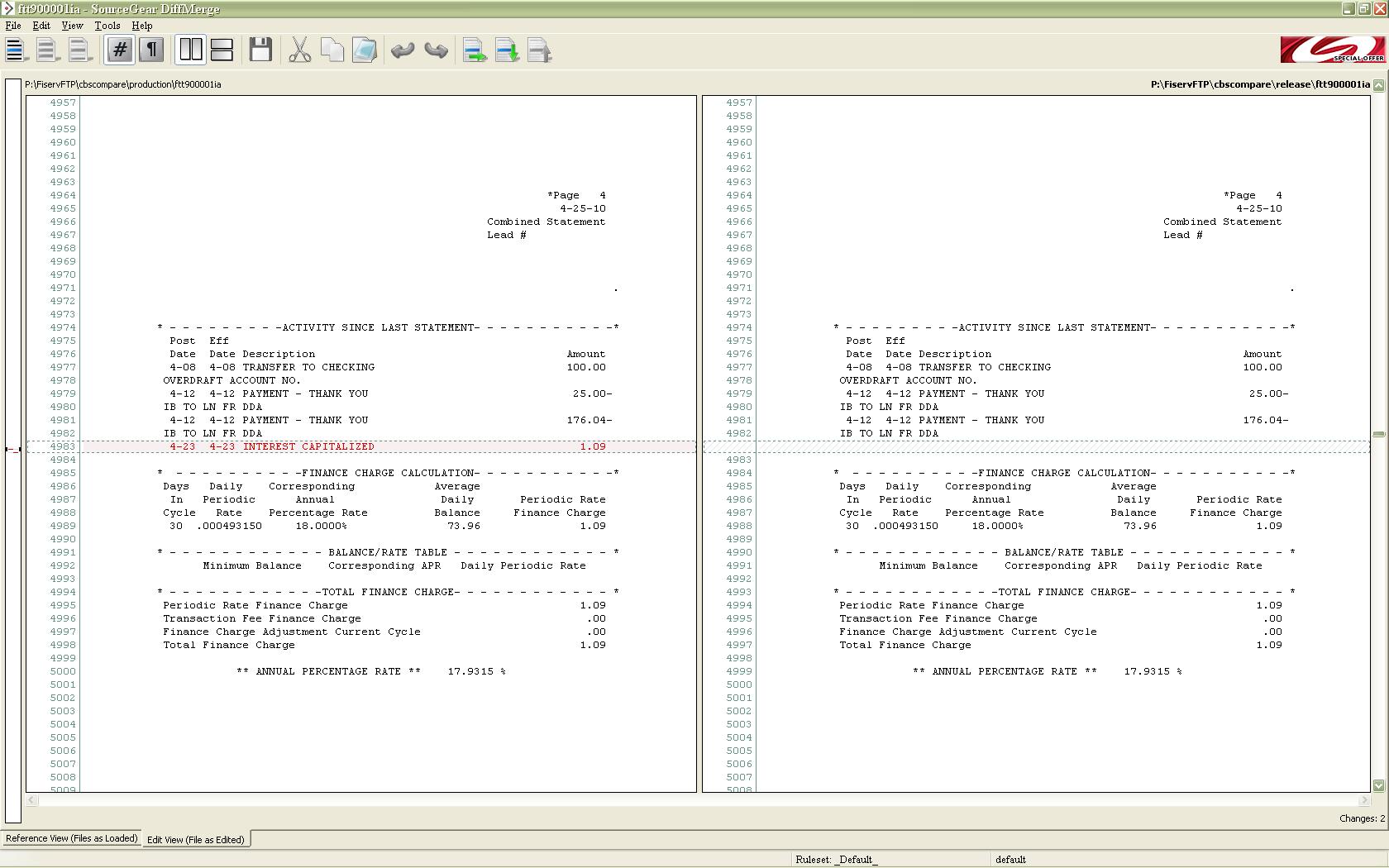
Task: Click right pane 'BALANCE/RATE TABLE' header
Action: [x=1064, y=552]
